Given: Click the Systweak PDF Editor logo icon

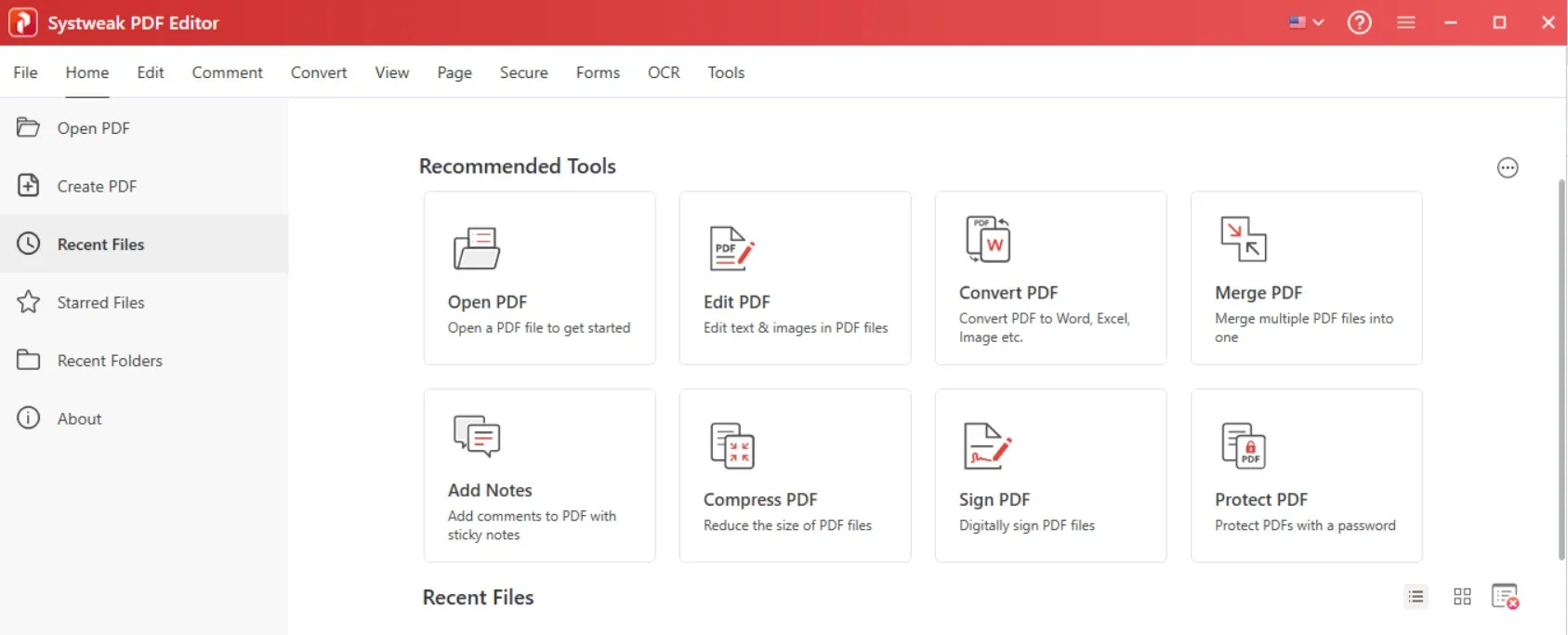Looking at the screenshot, I should [x=23, y=22].
